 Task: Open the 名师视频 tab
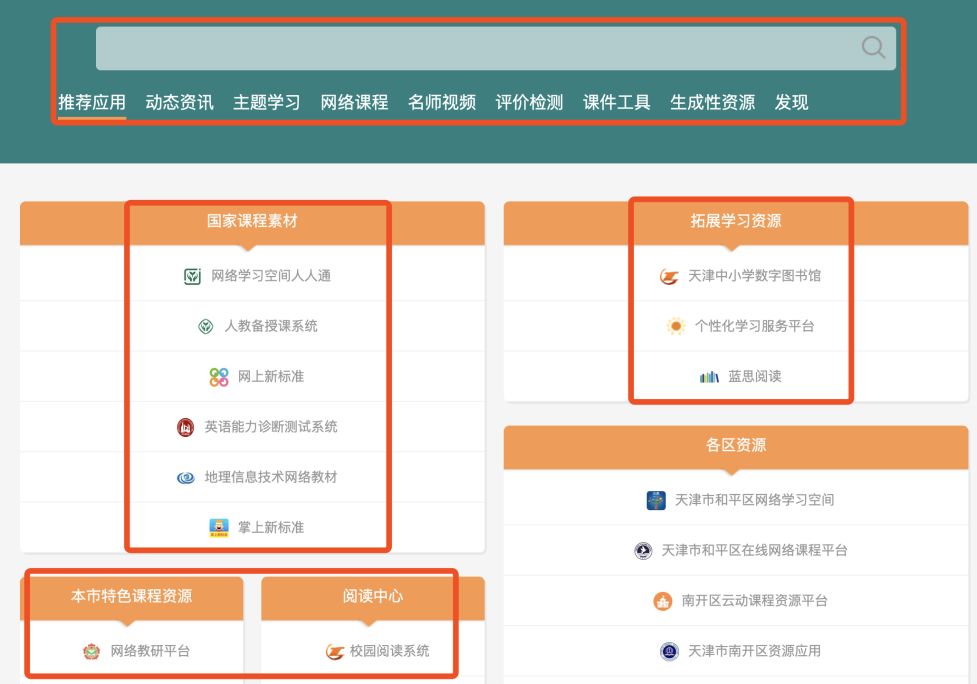(x=442, y=102)
